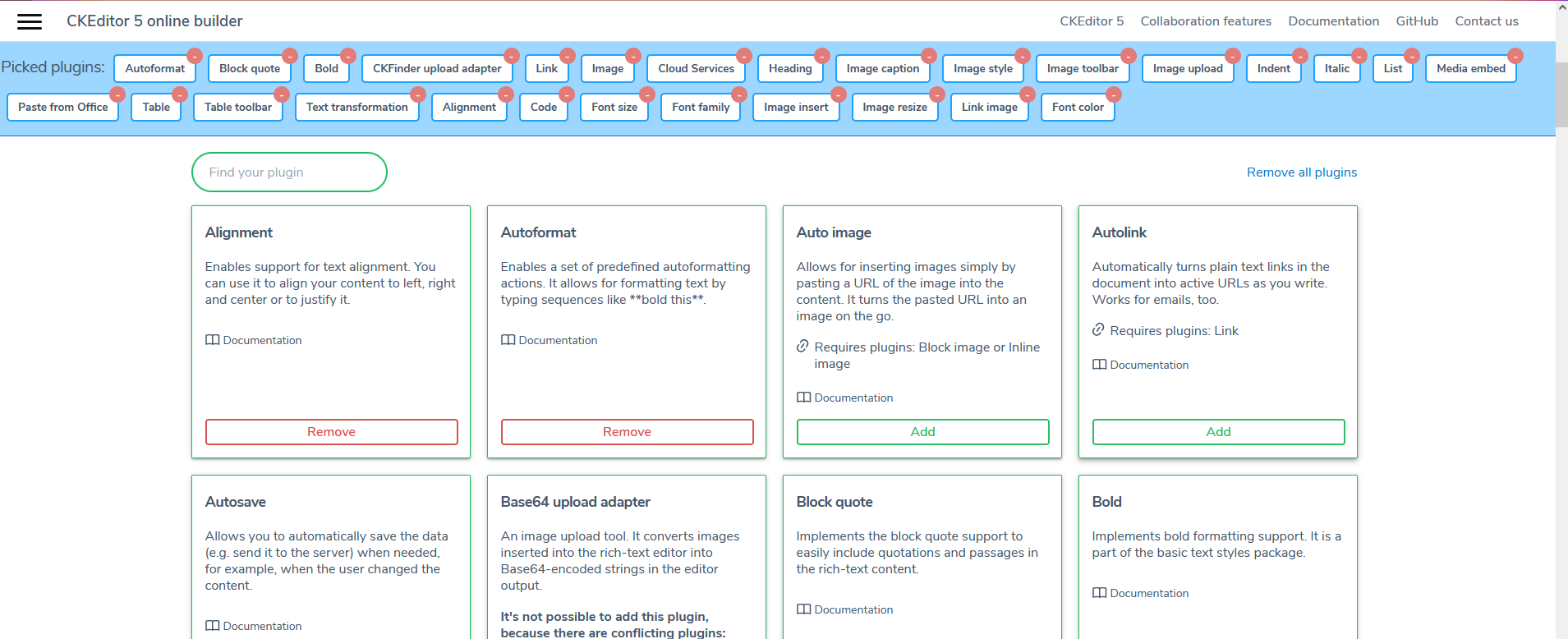Remove Table toolbar with minus badge
The width and height of the screenshot is (1568, 639).
click(x=282, y=94)
